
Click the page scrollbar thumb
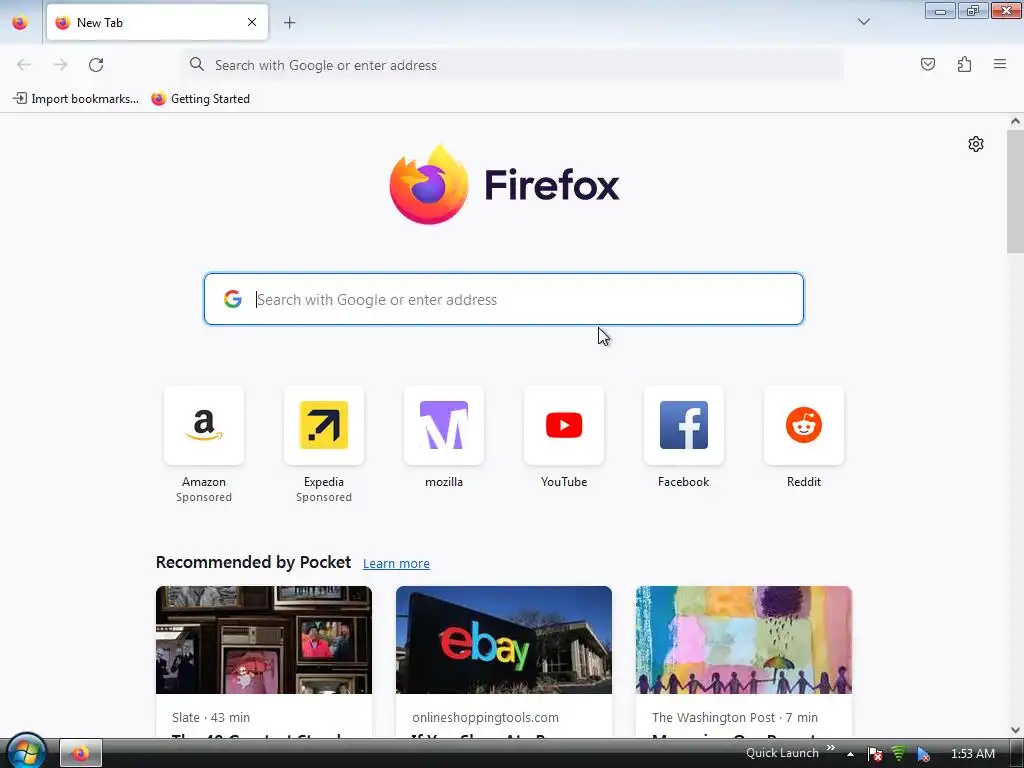click(x=1015, y=191)
